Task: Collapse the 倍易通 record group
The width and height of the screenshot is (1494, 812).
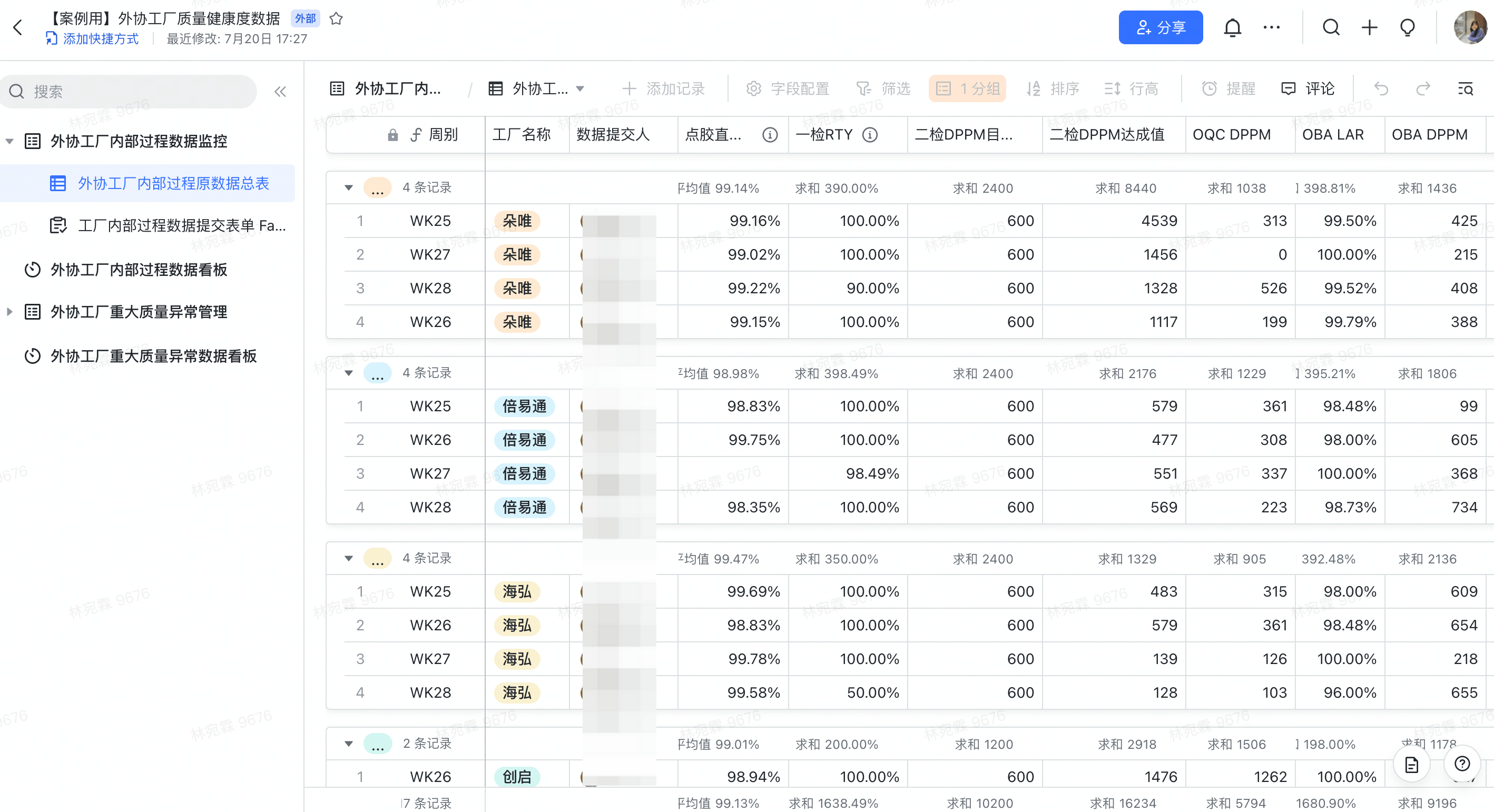Action: pos(349,373)
